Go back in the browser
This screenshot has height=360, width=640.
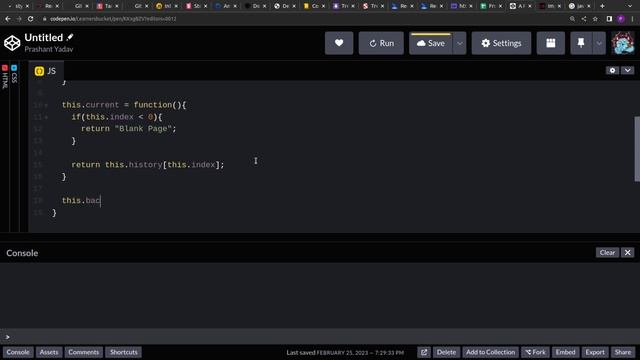8,19
